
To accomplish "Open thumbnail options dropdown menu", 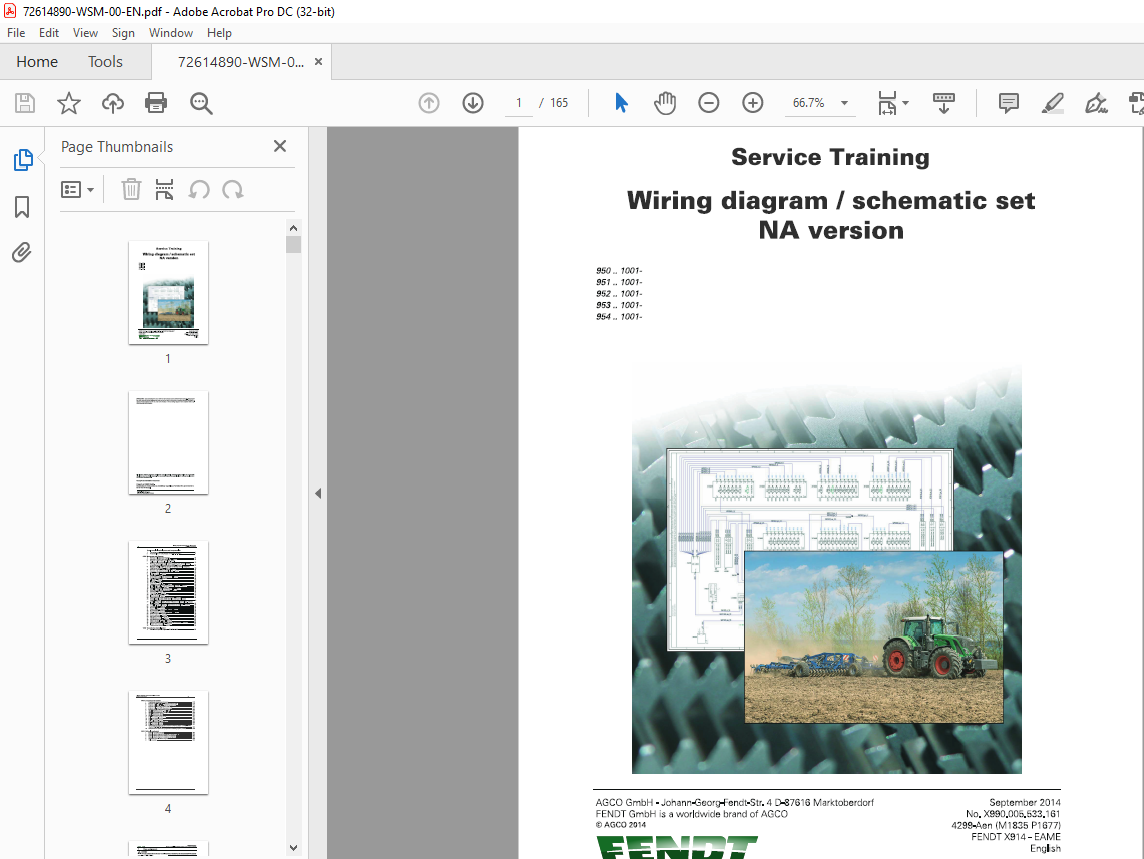I will [x=77, y=190].
